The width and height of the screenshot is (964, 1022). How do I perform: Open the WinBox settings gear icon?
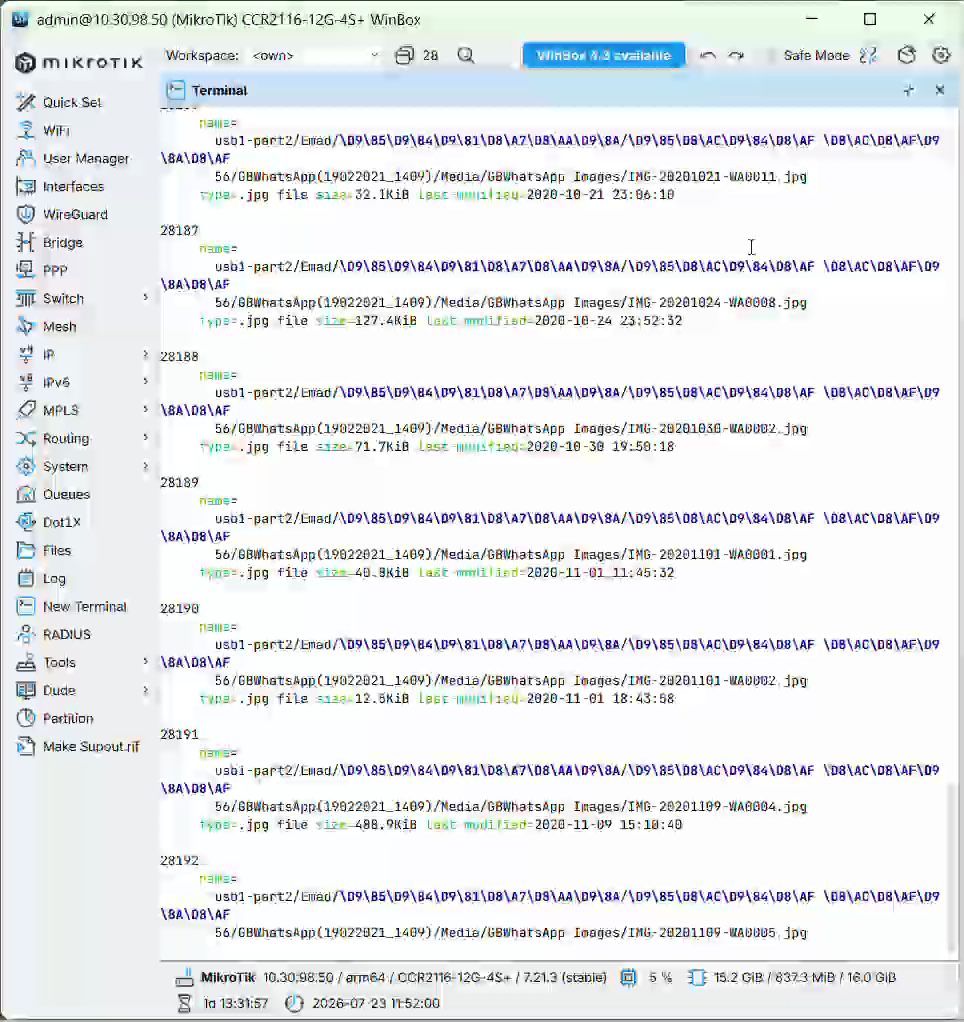(941, 55)
